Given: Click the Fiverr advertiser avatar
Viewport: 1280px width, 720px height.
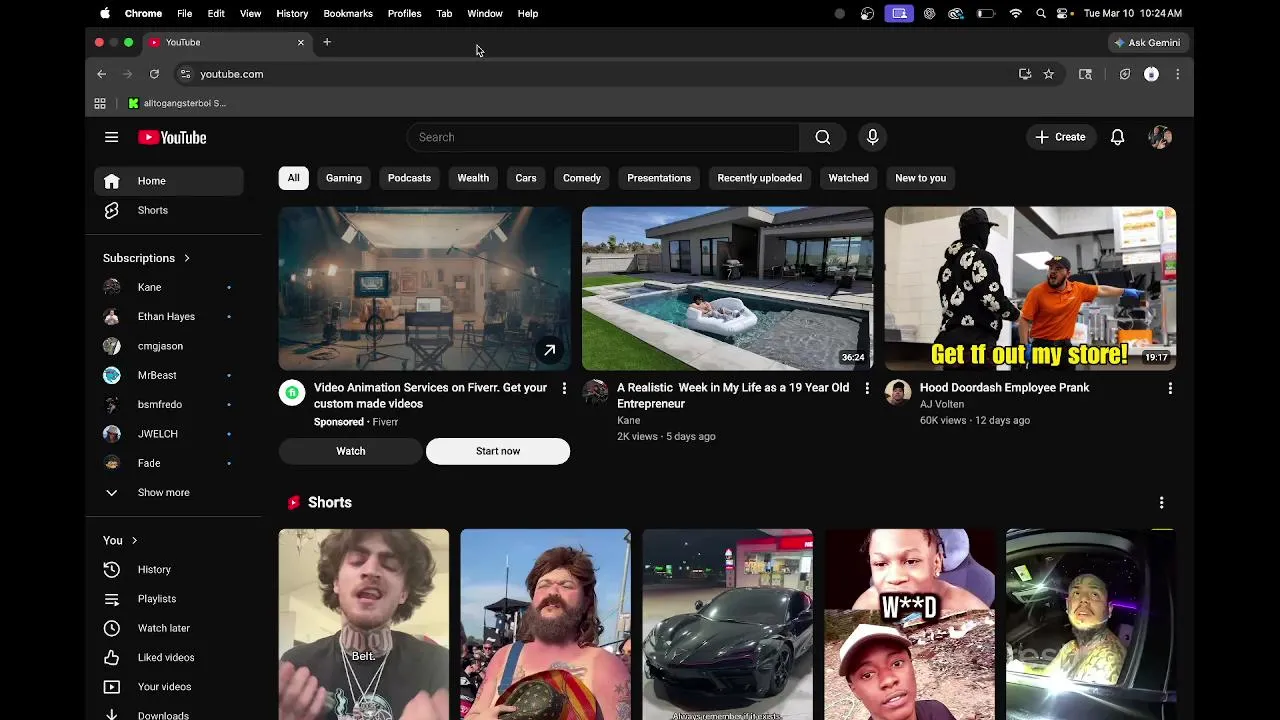Looking at the screenshot, I should [292, 392].
